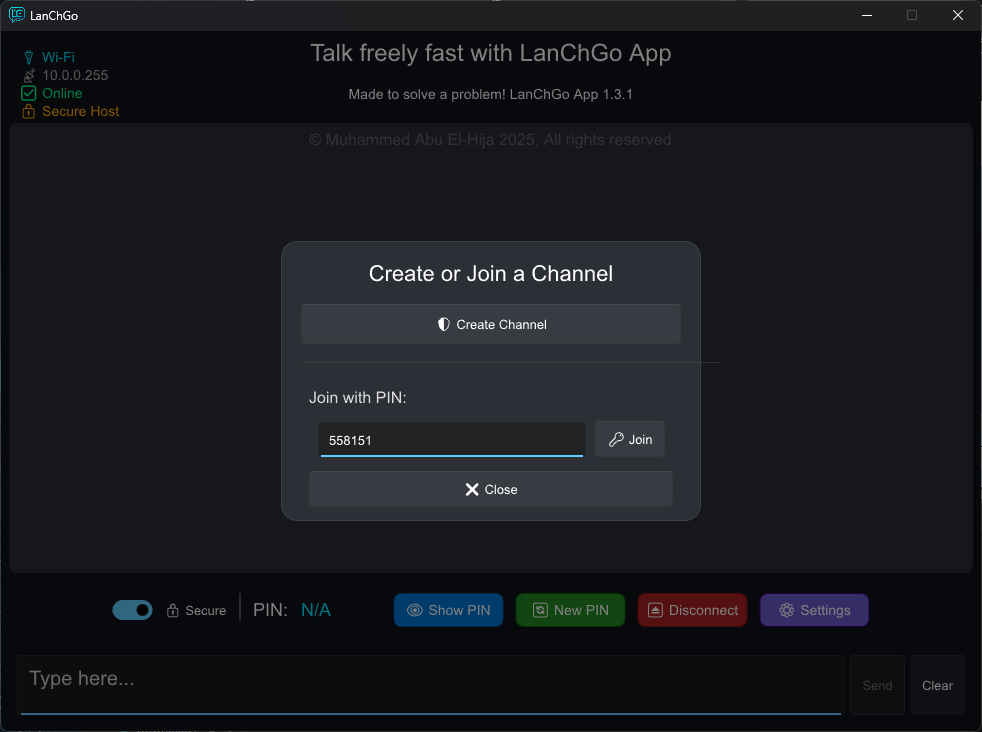Click the Send message button
The width and height of the screenshot is (982, 732).
877,685
